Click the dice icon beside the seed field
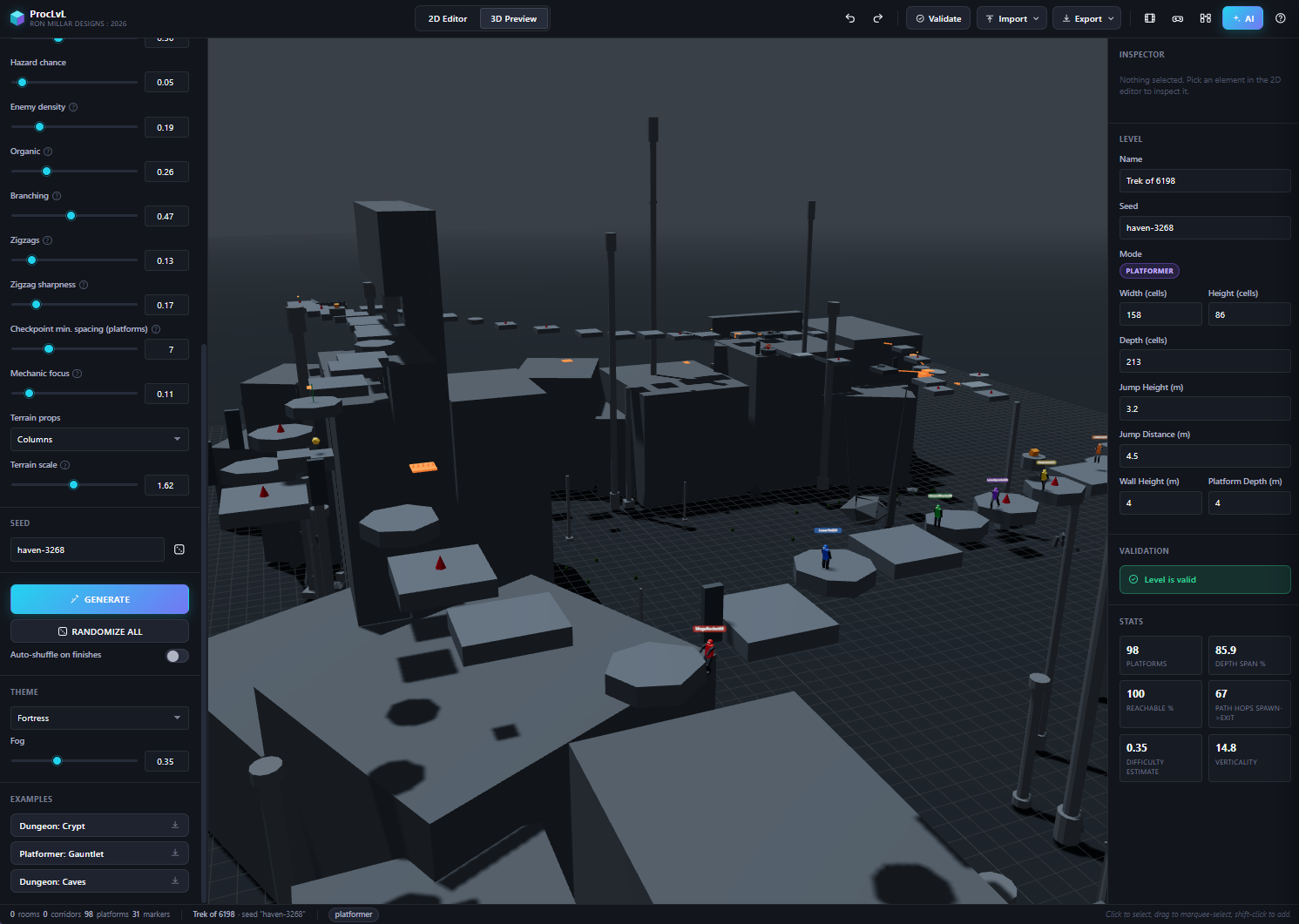This screenshot has width=1299, height=924. [179, 550]
